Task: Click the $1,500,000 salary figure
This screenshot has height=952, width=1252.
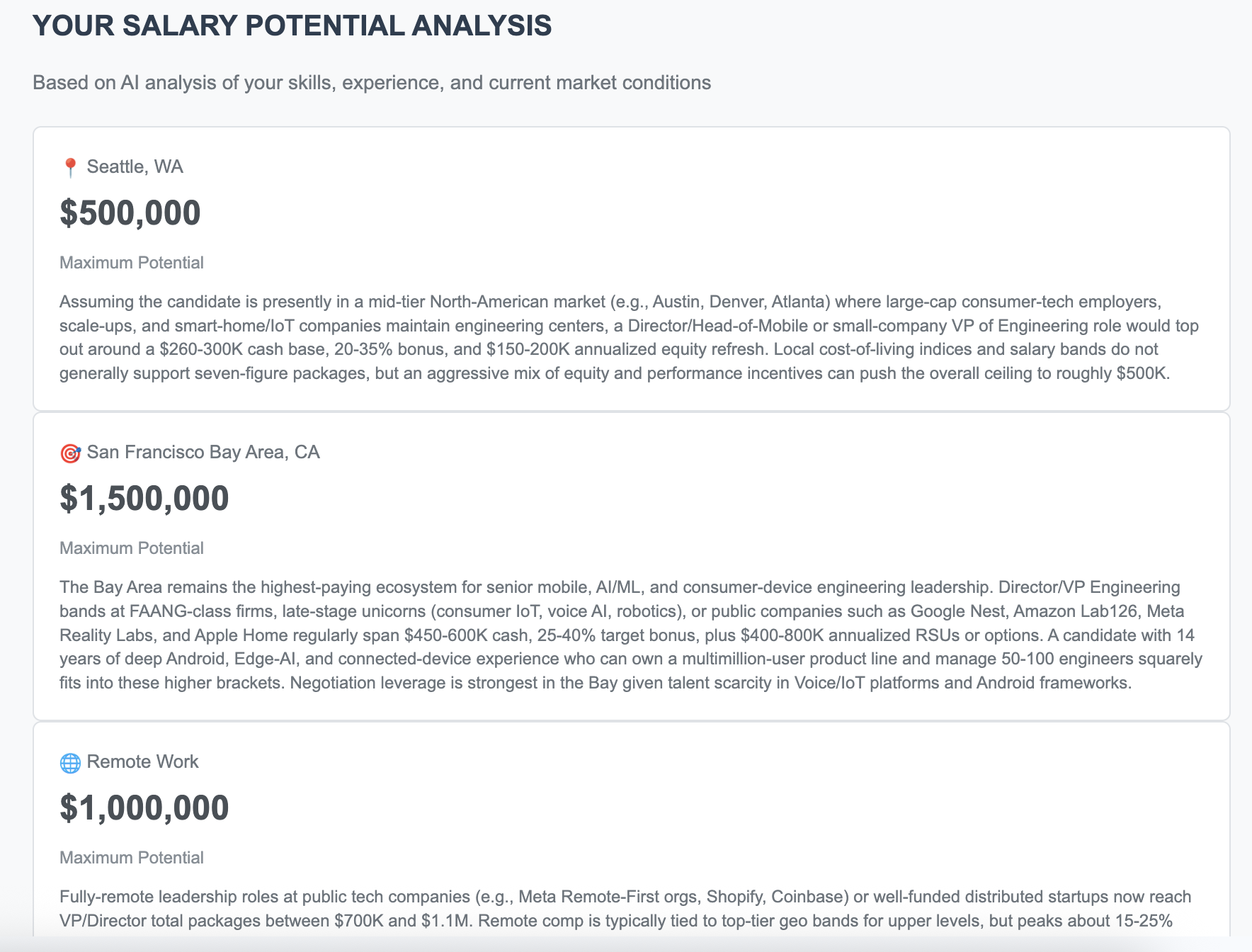Action: click(x=144, y=499)
